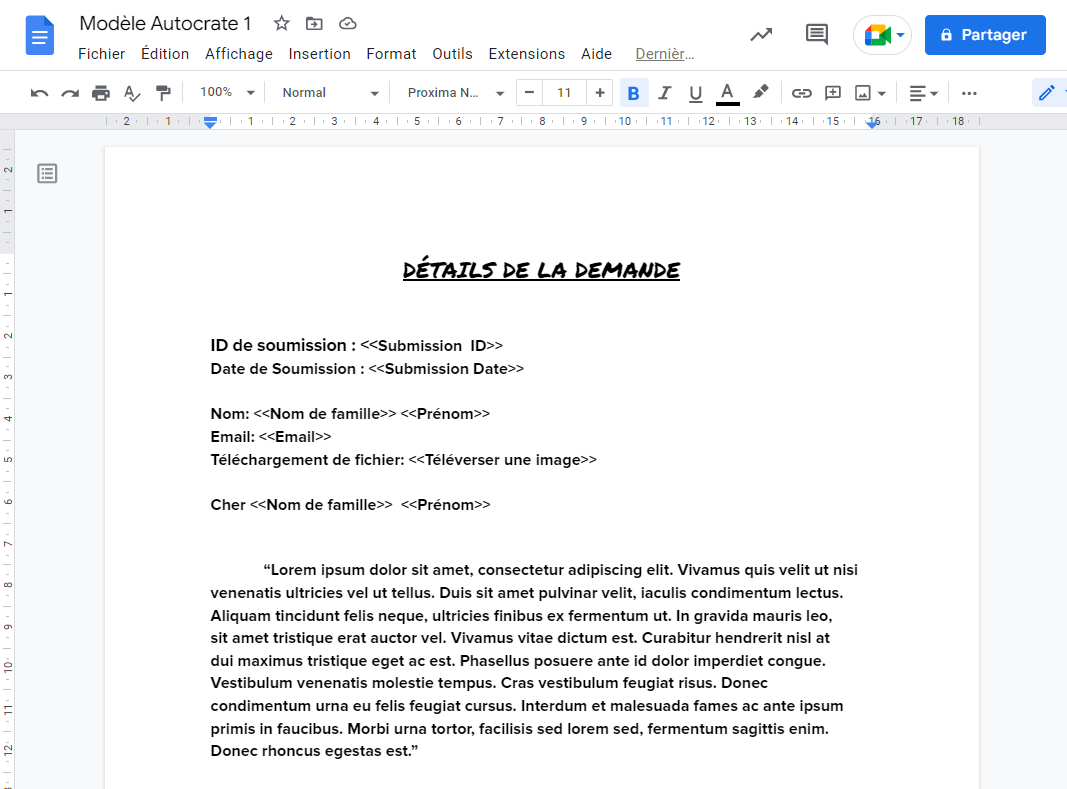Open the Proxima Nova font dropdown
Image resolution: width=1067 pixels, height=789 pixels.
(455, 93)
